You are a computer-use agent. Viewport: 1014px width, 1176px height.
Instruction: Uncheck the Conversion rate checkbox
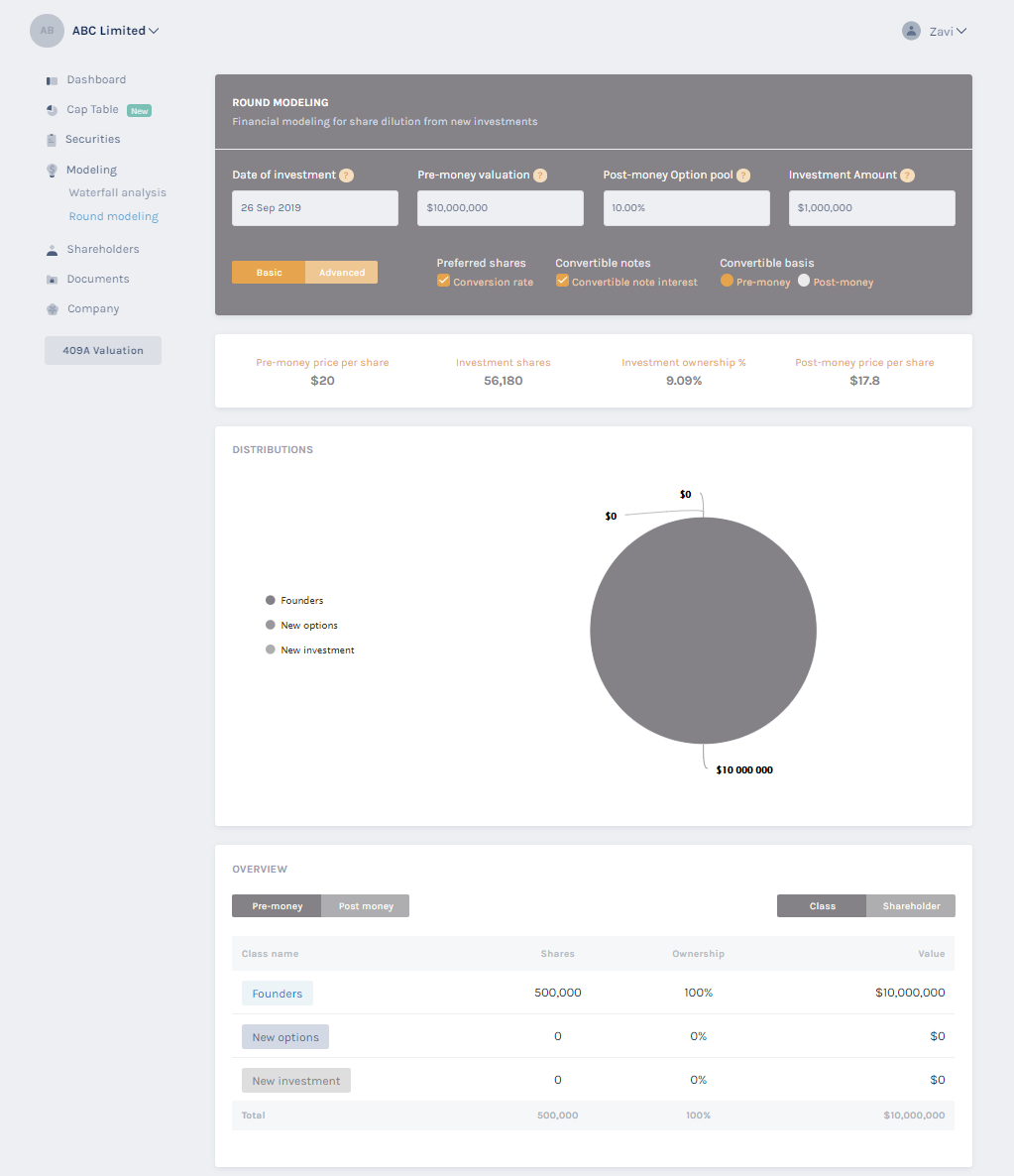[x=444, y=282]
